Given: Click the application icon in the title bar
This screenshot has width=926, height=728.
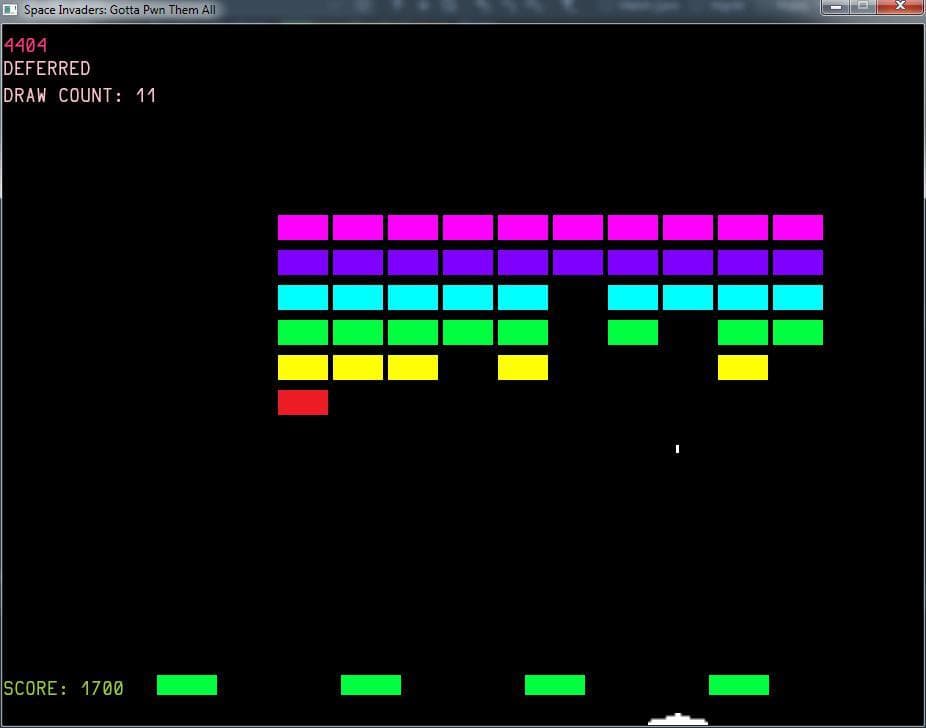Looking at the screenshot, I should pos(10,9).
